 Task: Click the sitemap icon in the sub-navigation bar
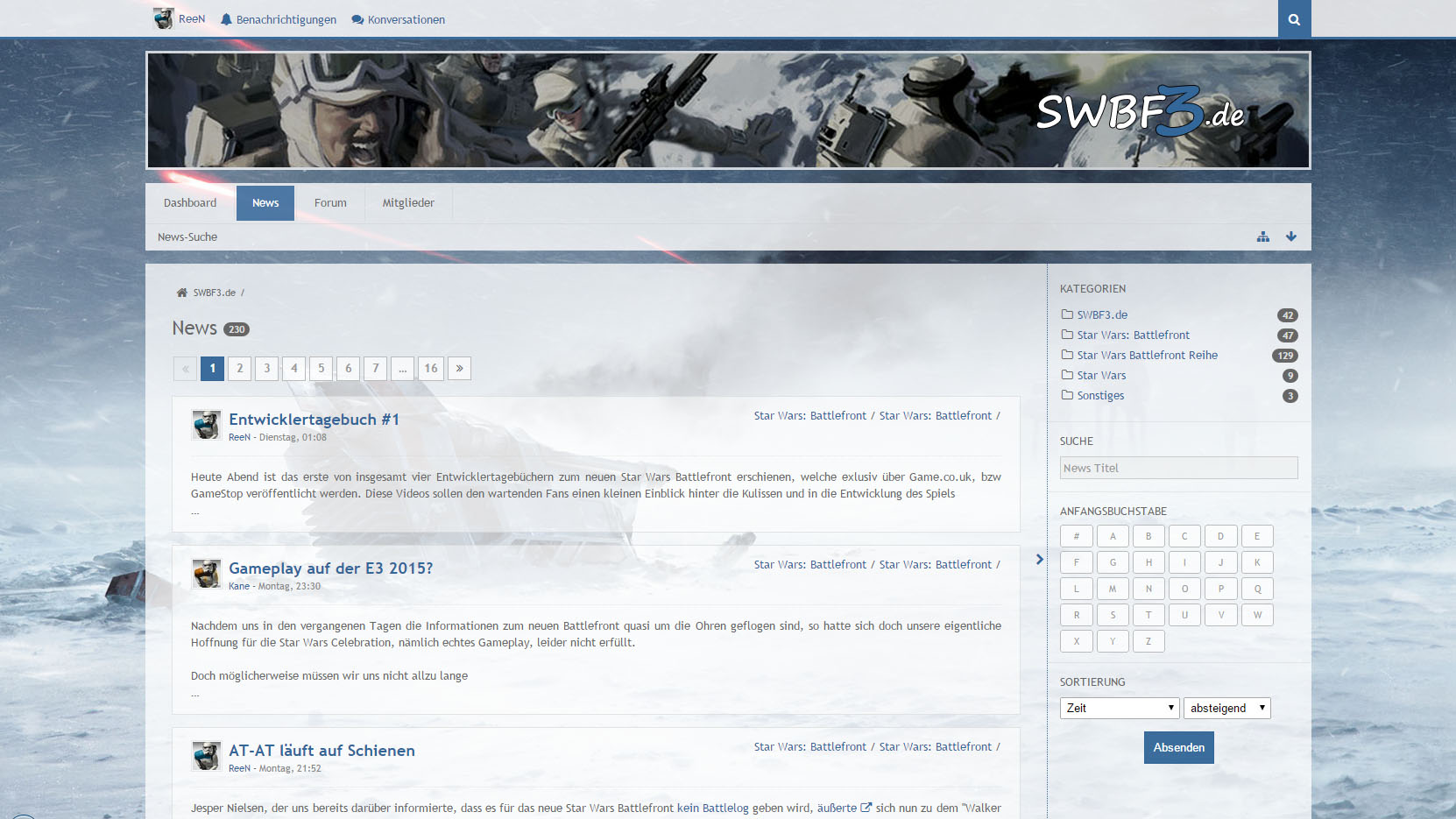[1263, 237]
